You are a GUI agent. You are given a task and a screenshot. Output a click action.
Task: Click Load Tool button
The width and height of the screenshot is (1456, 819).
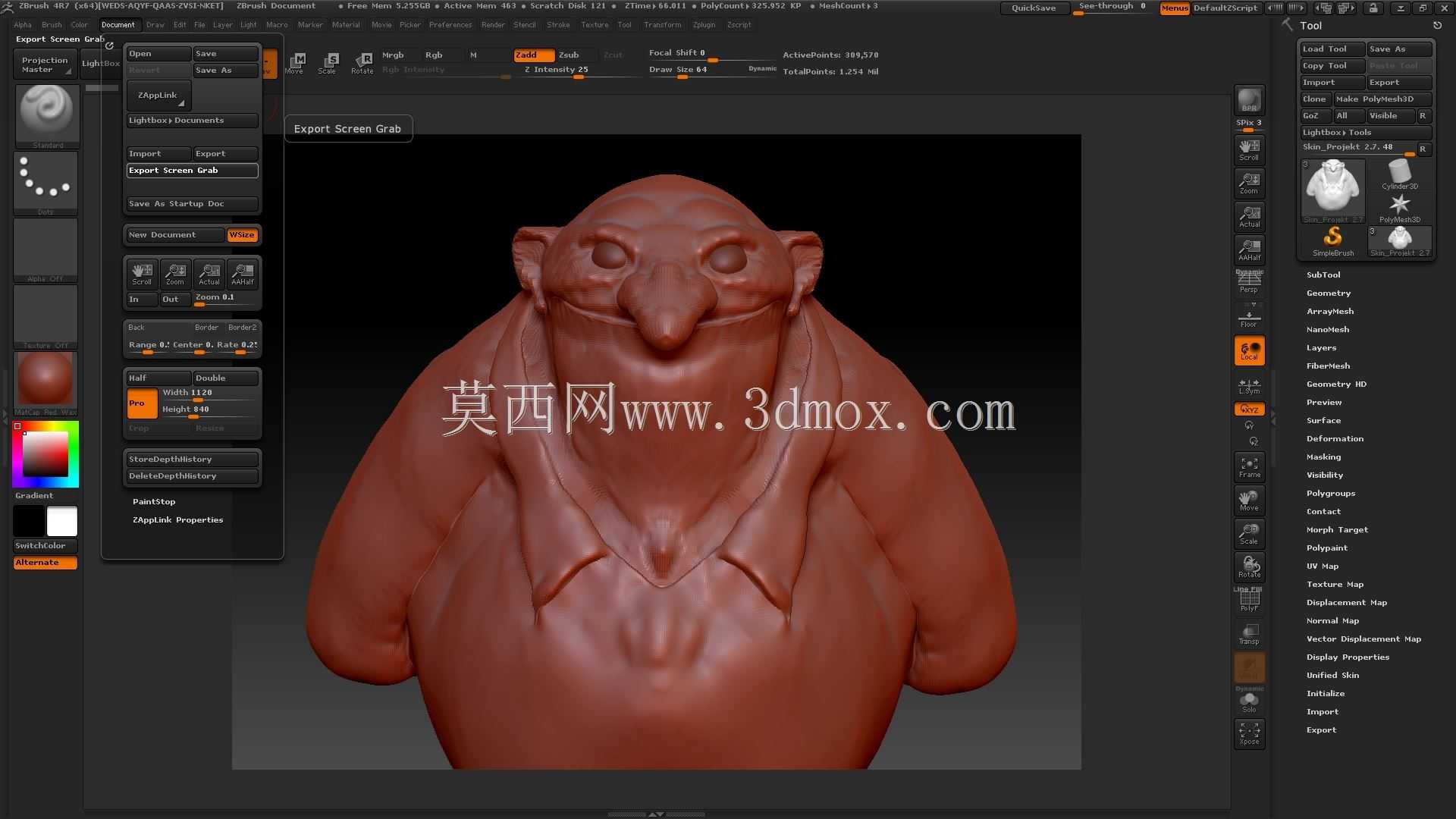click(x=1332, y=49)
